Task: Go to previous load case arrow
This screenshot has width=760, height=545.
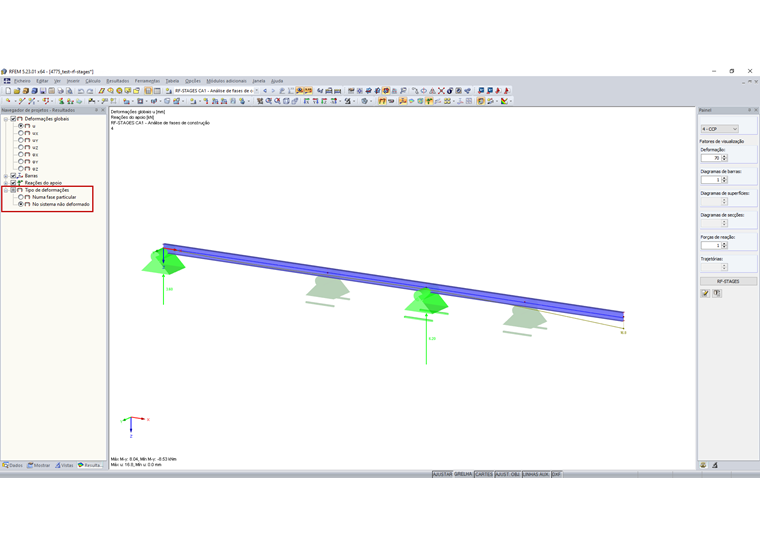Action: point(265,91)
